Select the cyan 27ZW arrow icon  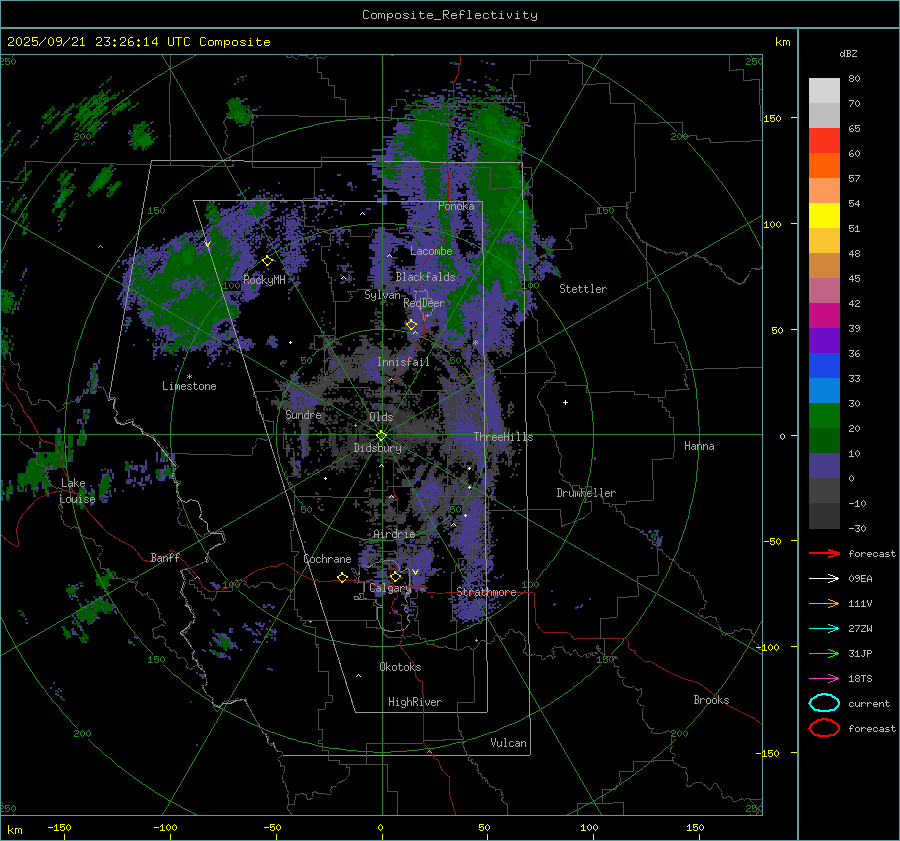tap(823, 628)
